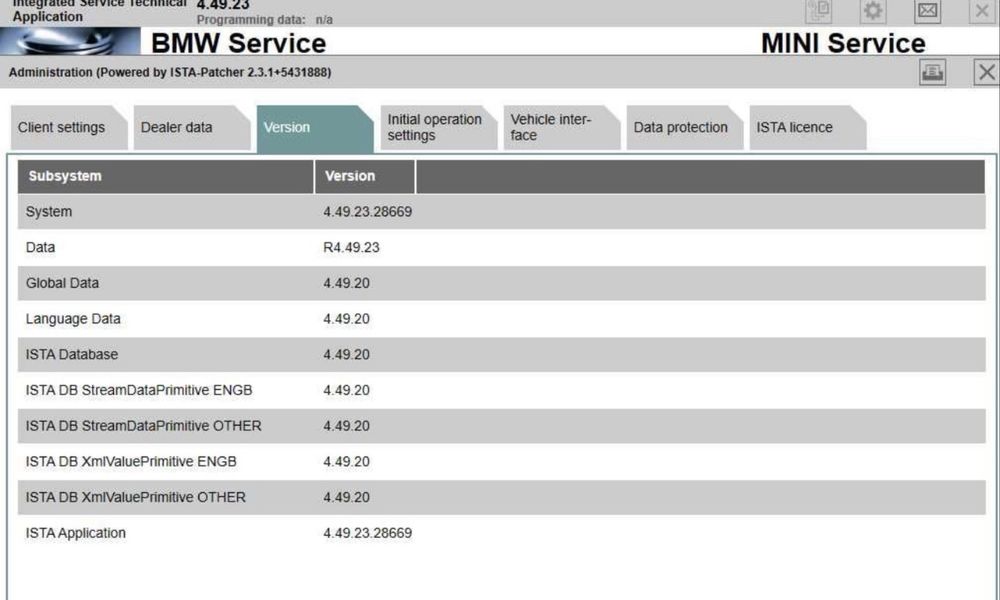This screenshot has height=600, width=1000.
Task: Switch to the ISTA licence tab
Action: (x=807, y=128)
